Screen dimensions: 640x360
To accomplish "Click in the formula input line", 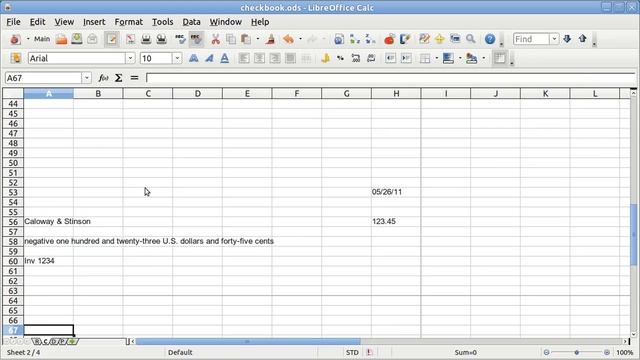I will coord(390,78).
